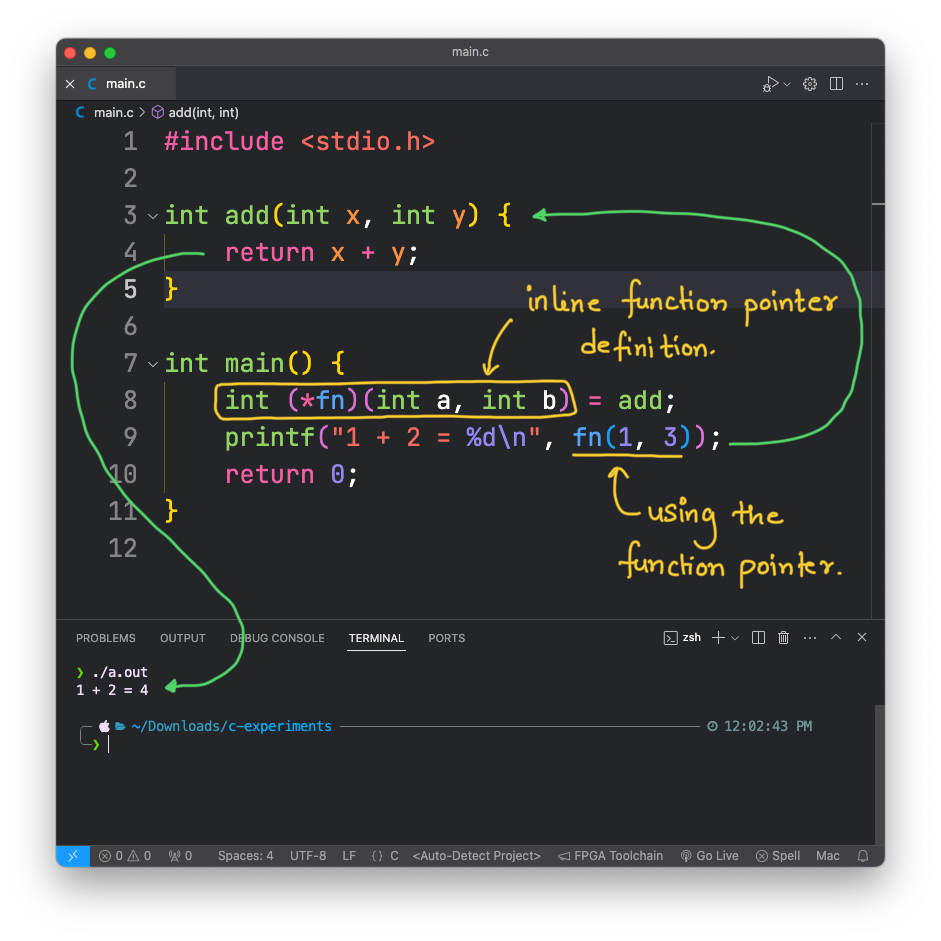This screenshot has width=941, height=941.
Task: Open the editor settings gear icon
Action: (x=810, y=84)
